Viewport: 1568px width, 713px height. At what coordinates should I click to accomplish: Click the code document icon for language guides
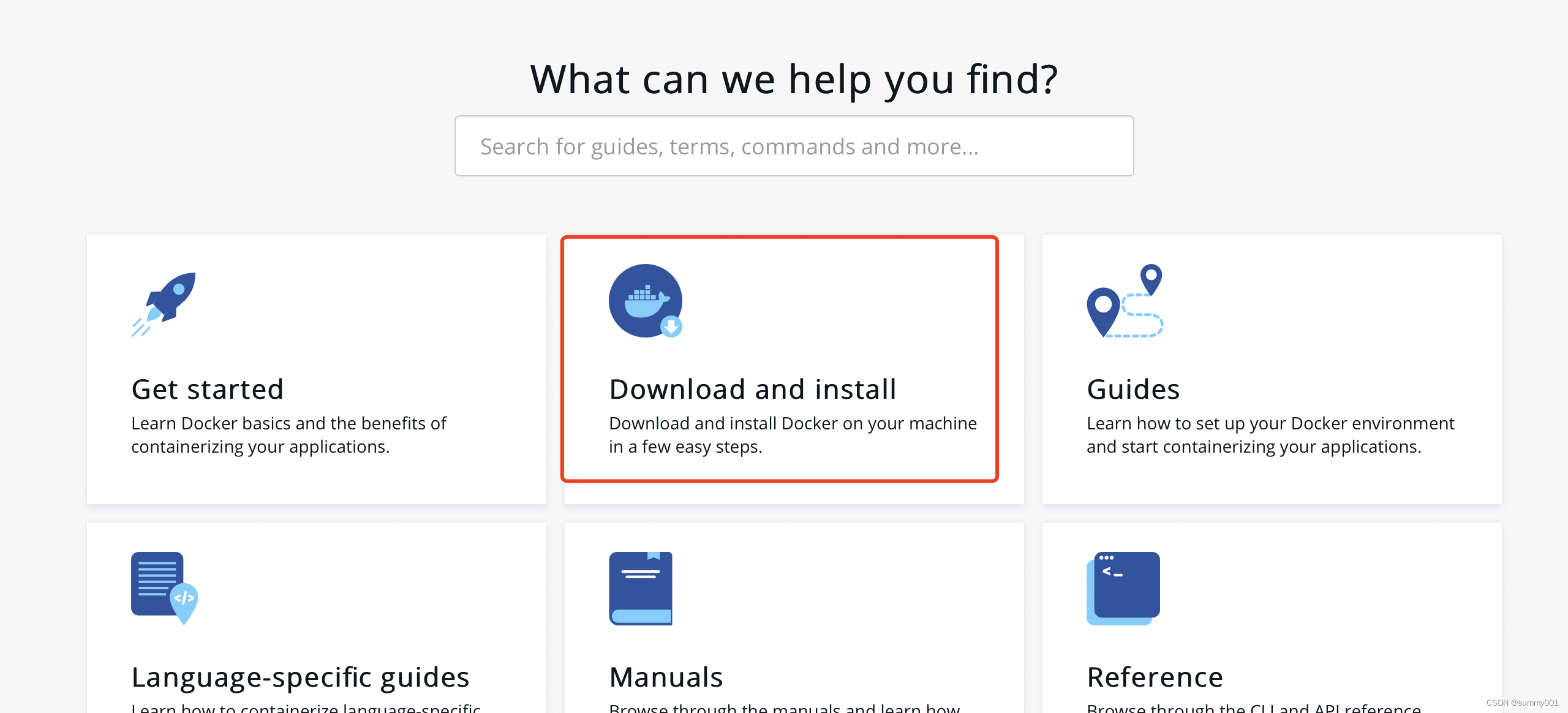(165, 588)
